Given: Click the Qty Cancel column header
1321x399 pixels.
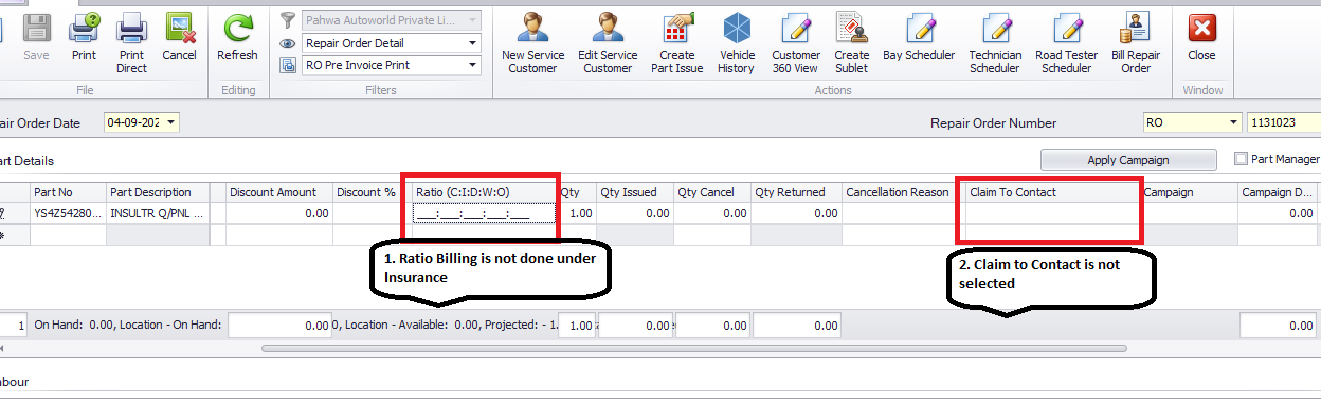Looking at the screenshot, I should pos(712,192).
